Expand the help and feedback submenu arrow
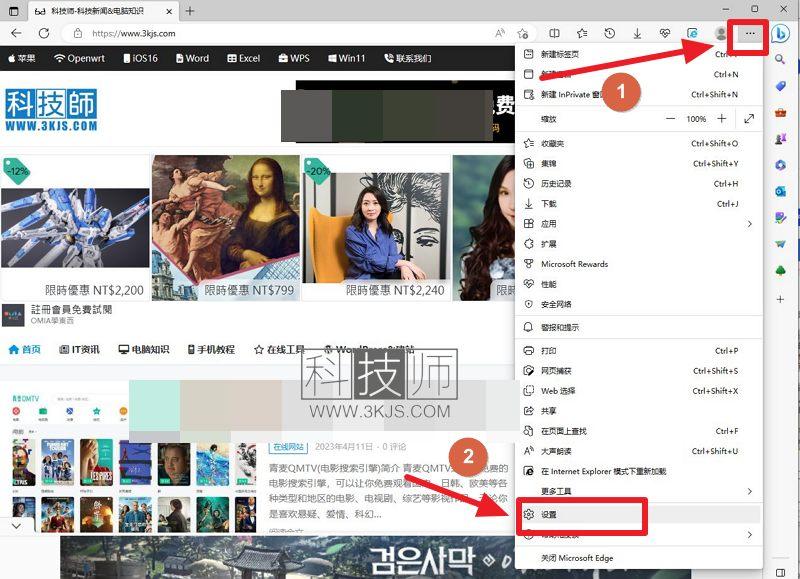Image resolution: width=800 pixels, height=579 pixels. (749, 535)
